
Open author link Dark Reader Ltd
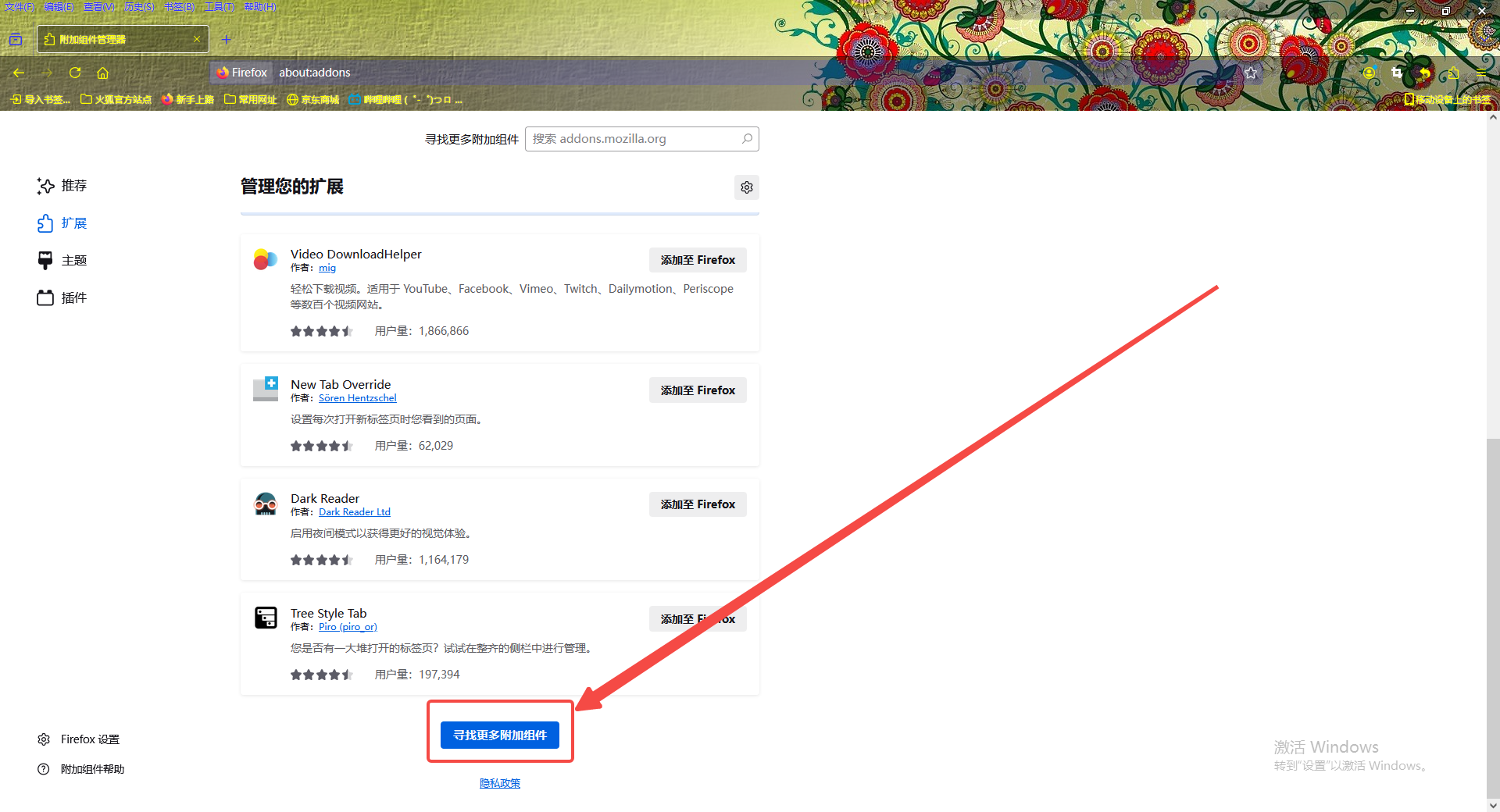tap(355, 512)
